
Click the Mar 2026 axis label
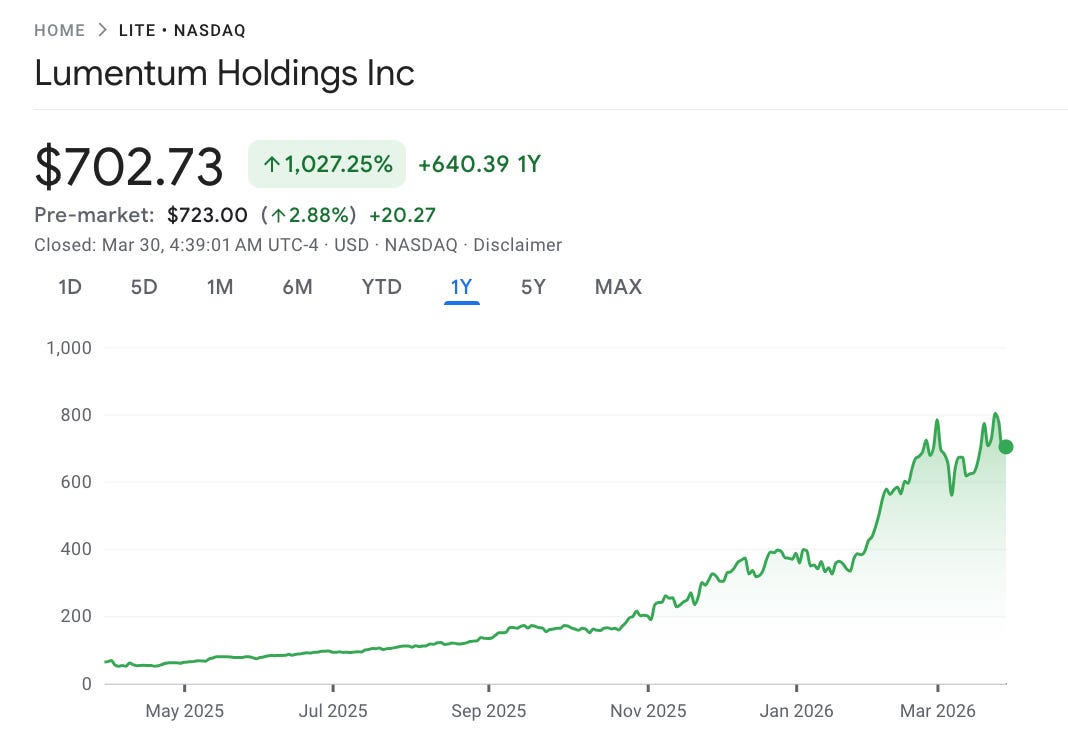[937, 711]
